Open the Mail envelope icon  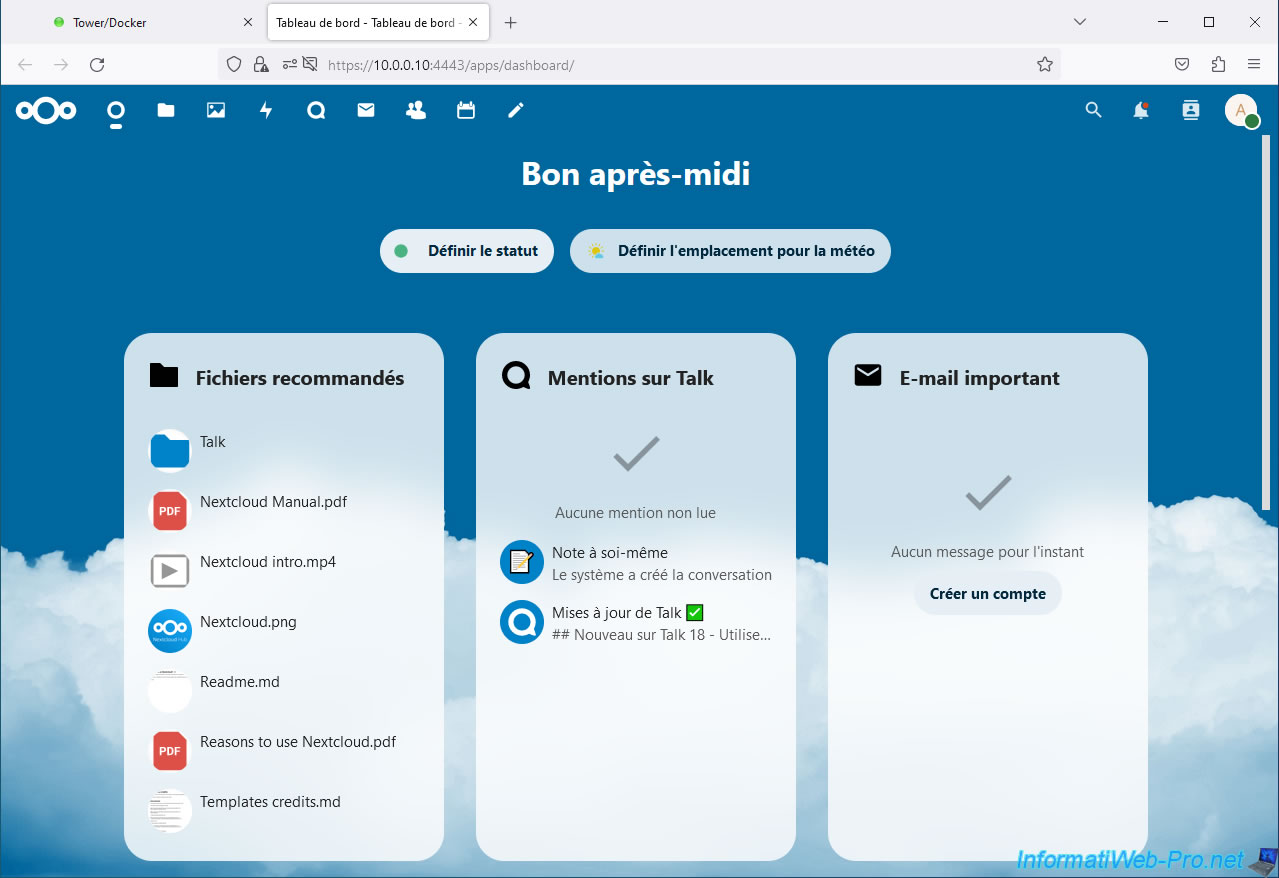366,110
